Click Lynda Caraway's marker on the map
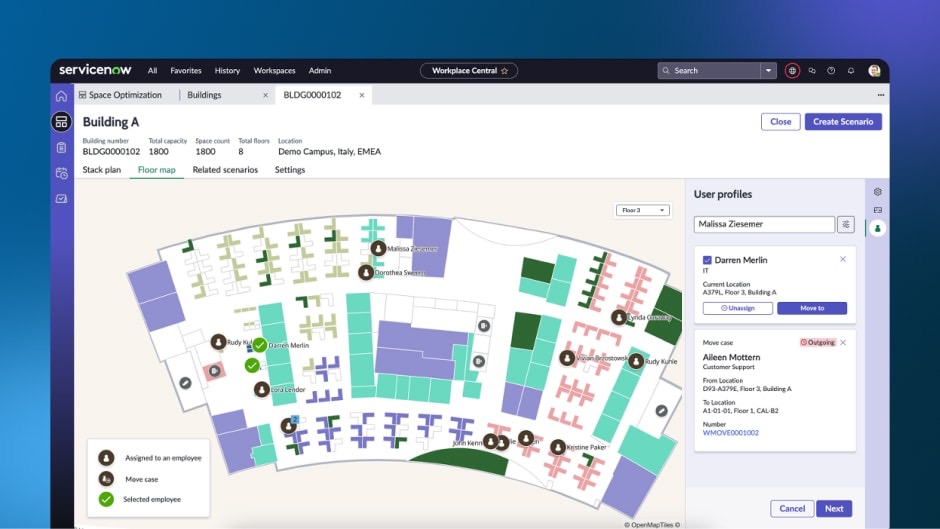This screenshot has width=940, height=529. (x=619, y=317)
